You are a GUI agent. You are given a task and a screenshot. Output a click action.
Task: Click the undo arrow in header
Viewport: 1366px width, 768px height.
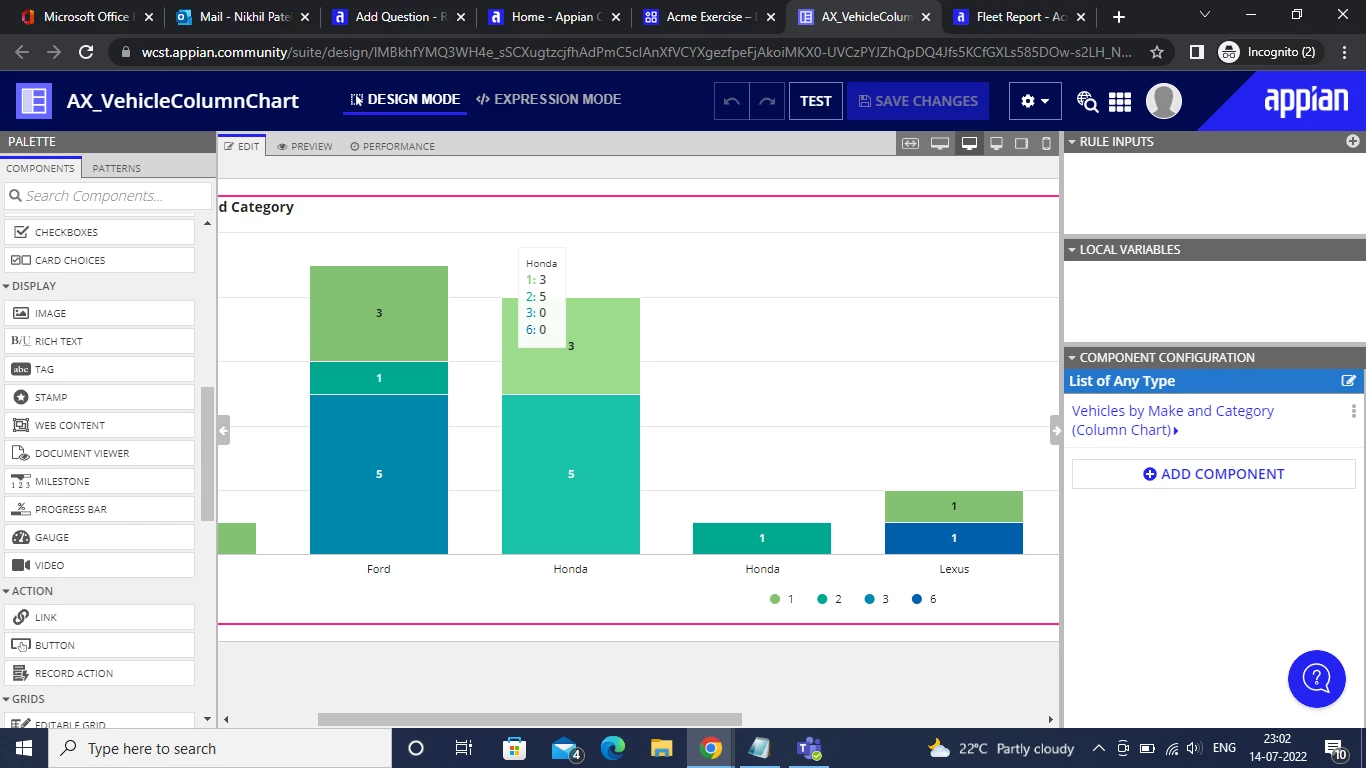[732, 101]
